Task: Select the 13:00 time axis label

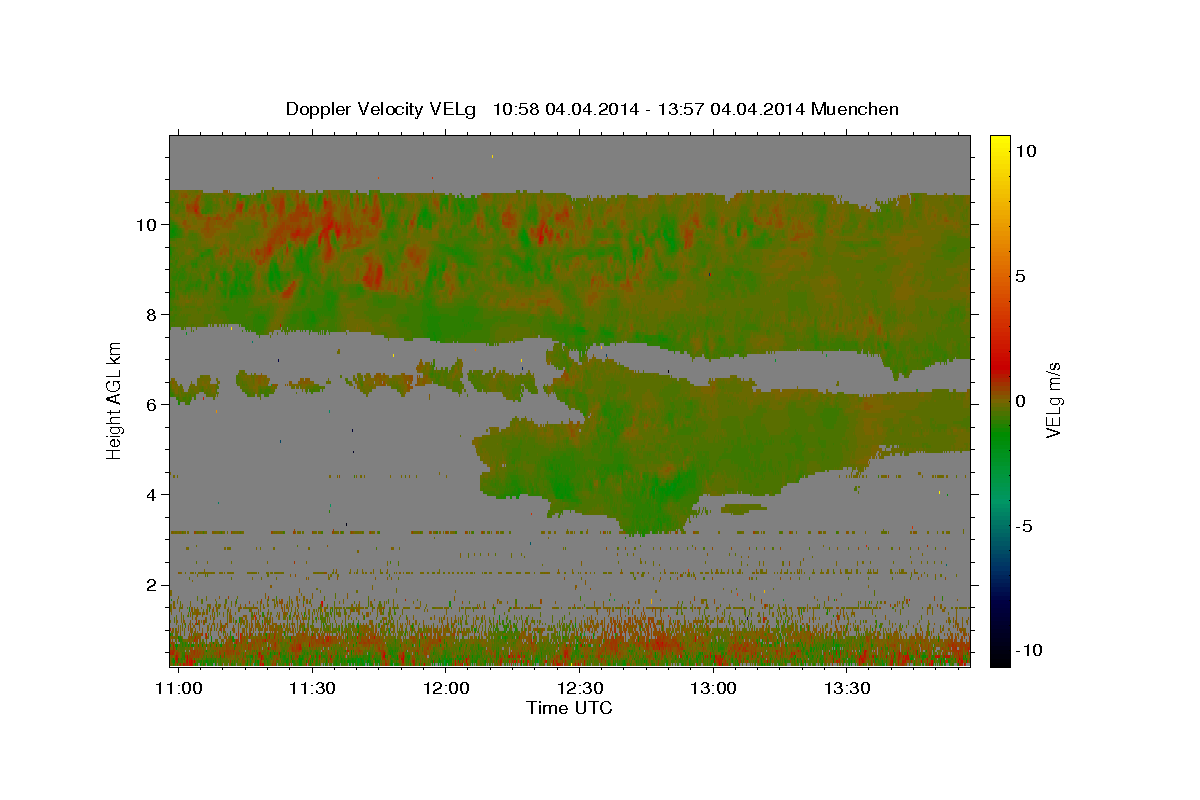Action: click(x=713, y=689)
